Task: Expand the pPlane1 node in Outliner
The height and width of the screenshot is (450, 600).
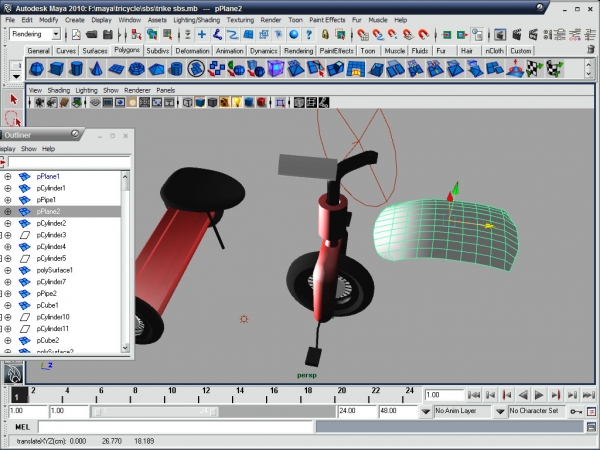Action: (x=7, y=176)
